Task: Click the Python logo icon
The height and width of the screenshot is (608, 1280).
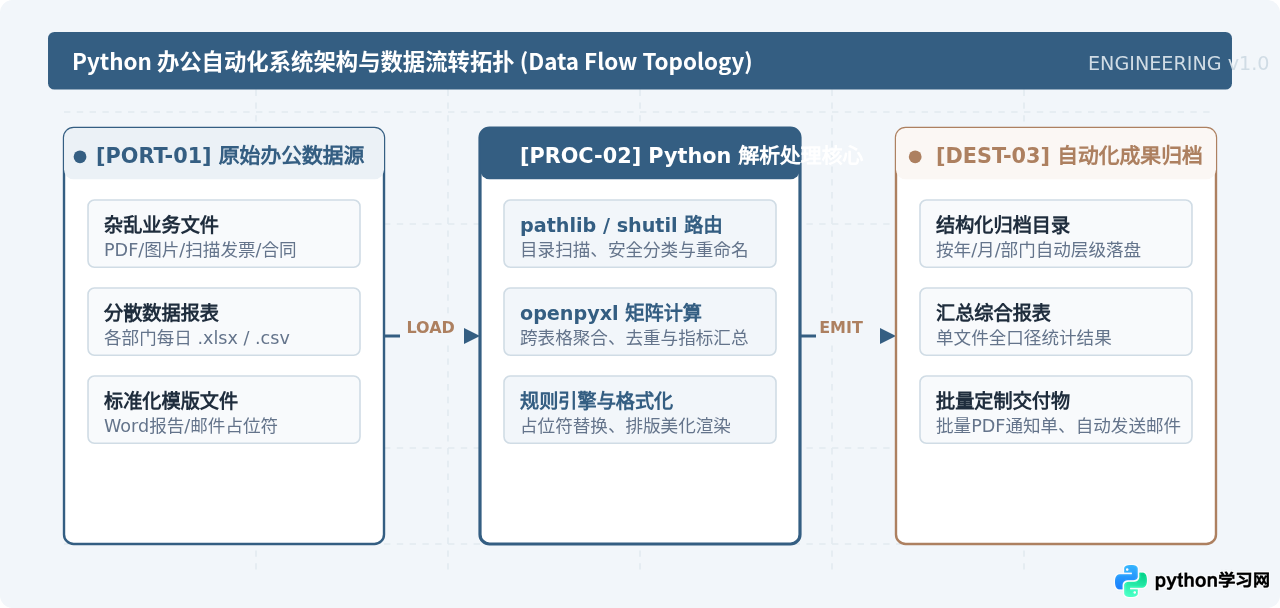Action: (1131, 580)
